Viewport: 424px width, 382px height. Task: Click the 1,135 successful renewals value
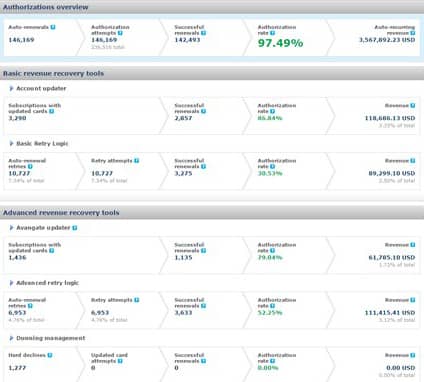[183, 257]
